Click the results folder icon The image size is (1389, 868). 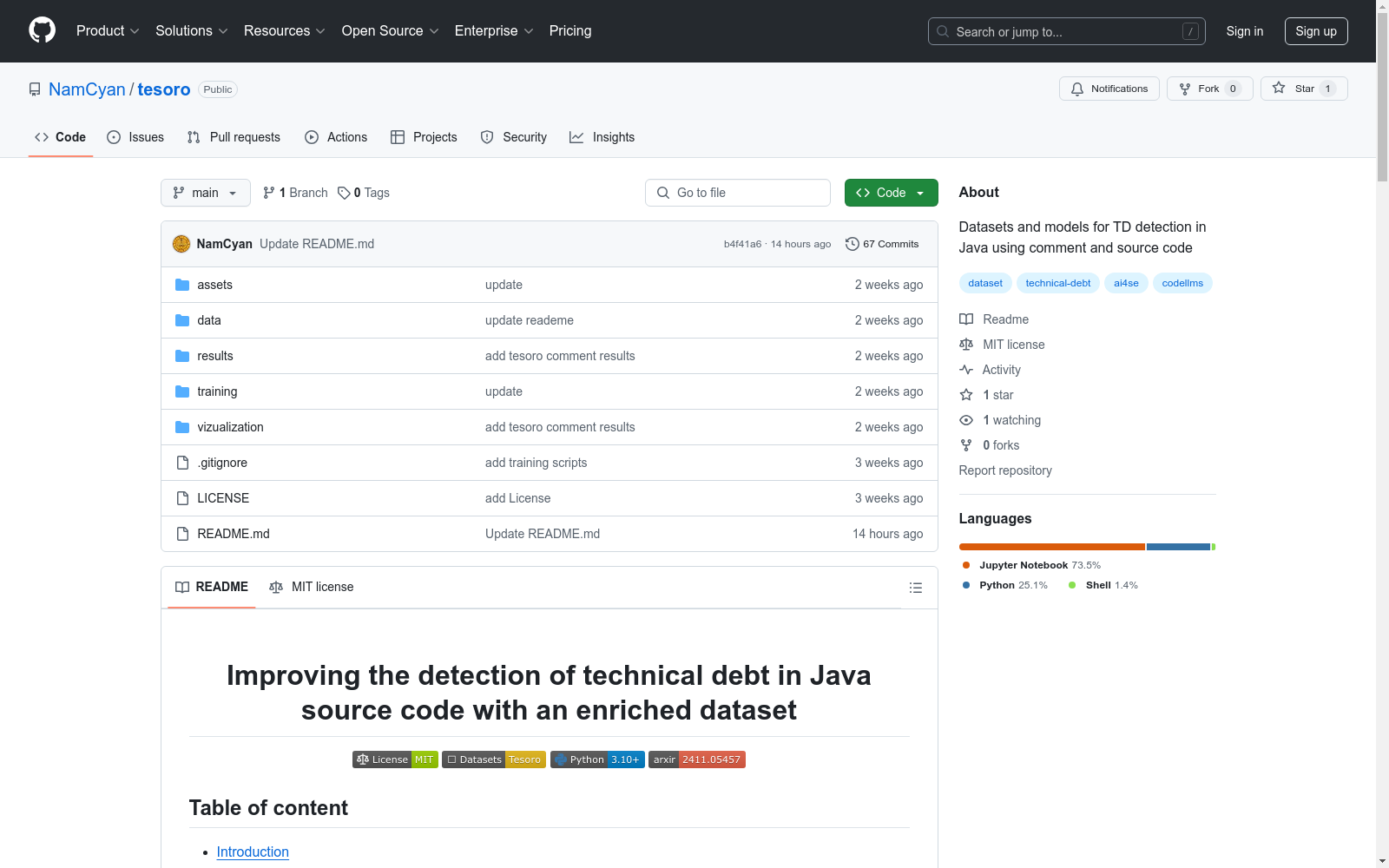[x=182, y=356]
